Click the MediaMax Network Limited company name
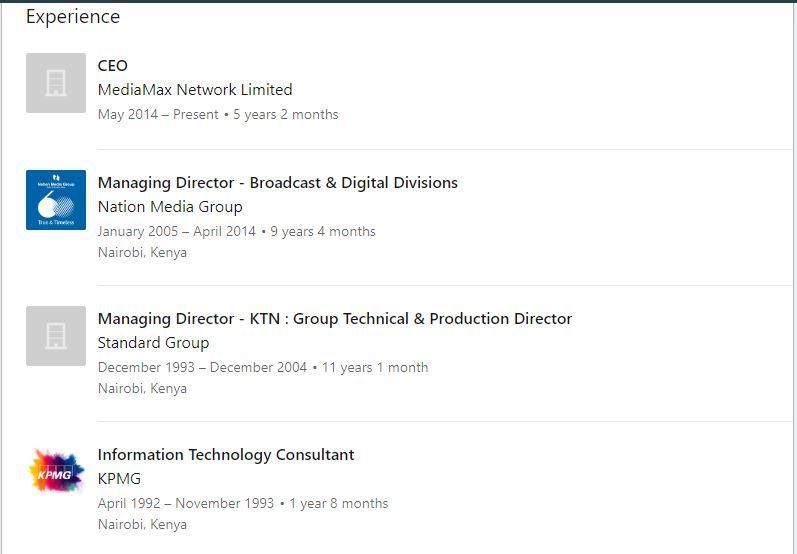The height and width of the screenshot is (554, 797). [x=195, y=89]
